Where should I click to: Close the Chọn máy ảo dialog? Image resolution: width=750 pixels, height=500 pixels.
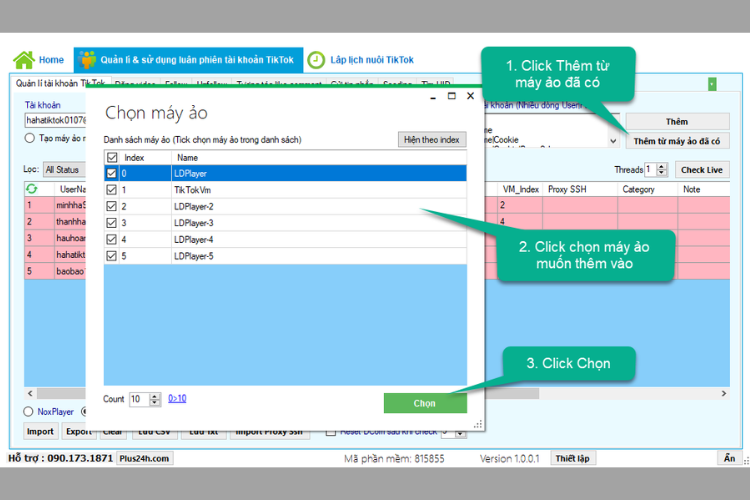tap(471, 96)
